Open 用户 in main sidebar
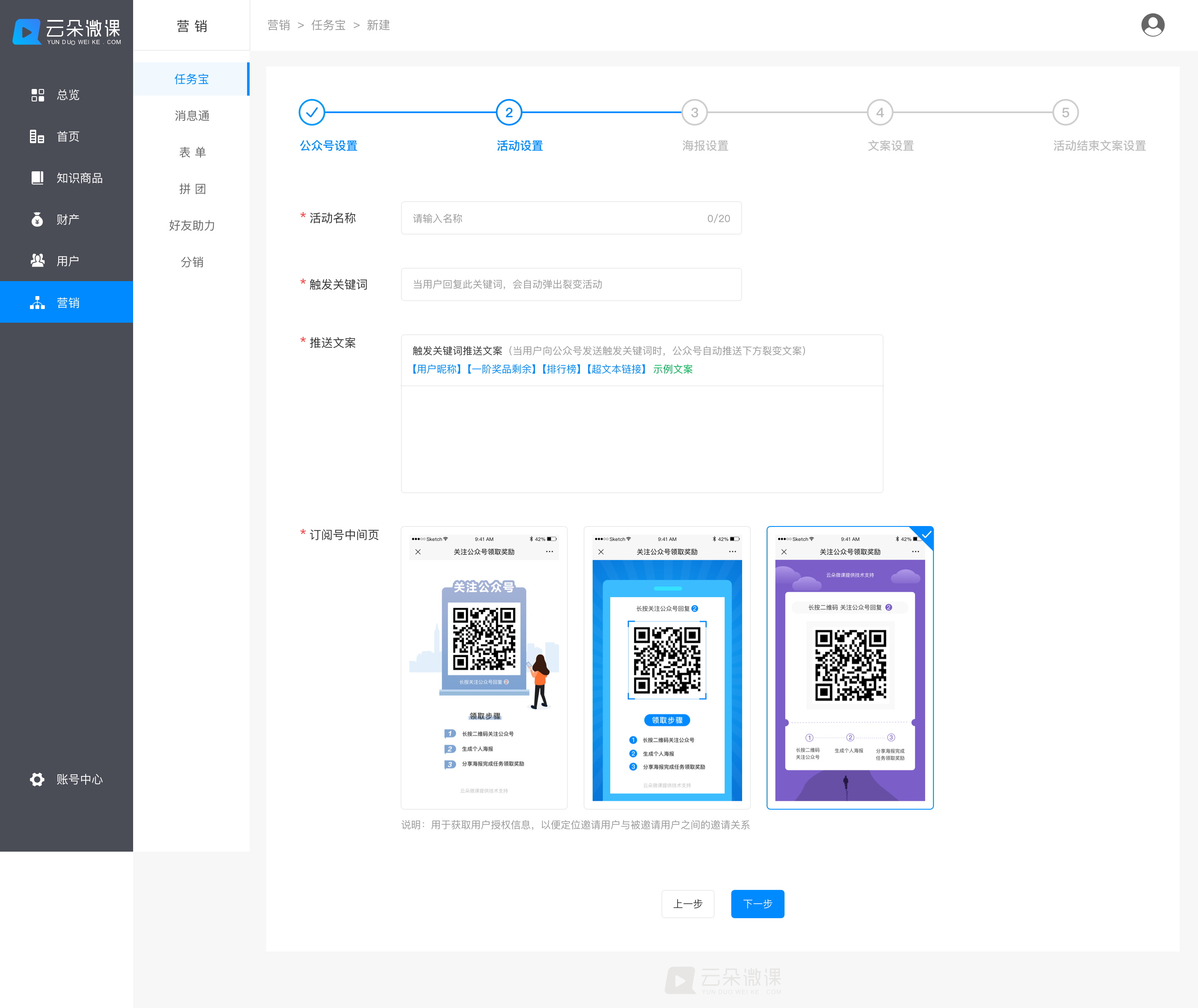Screen dimensions: 1198x1008 tap(66, 261)
